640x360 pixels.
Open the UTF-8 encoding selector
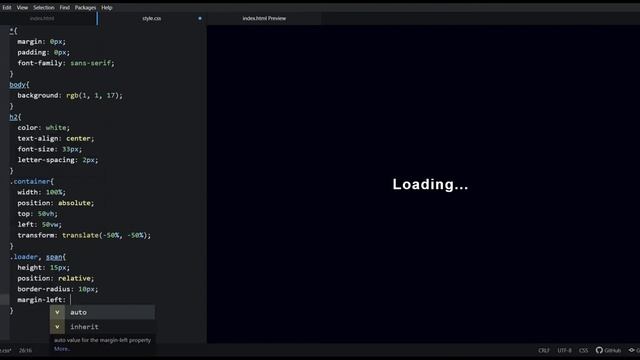(564, 350)
